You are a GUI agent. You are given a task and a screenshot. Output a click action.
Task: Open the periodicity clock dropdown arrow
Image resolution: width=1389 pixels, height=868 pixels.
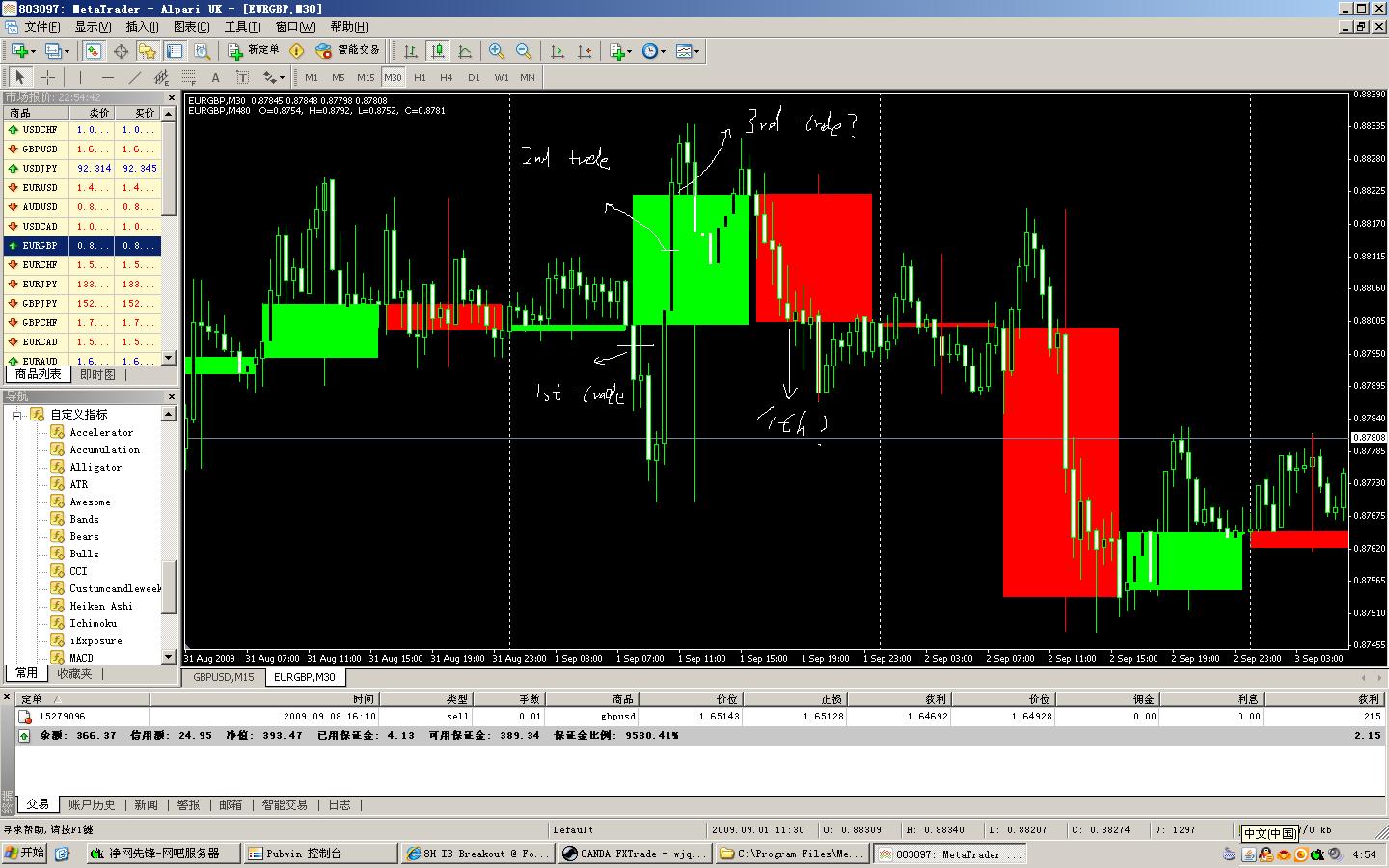(x=663, y=51)
